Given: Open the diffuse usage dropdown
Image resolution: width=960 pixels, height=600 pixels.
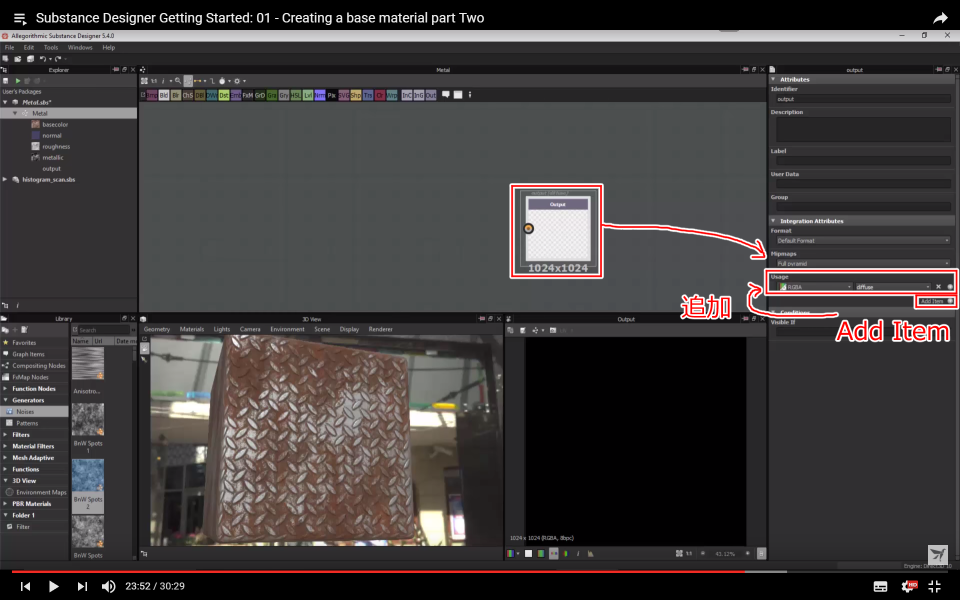Looking at the screenshot, I should click(893, 287).
